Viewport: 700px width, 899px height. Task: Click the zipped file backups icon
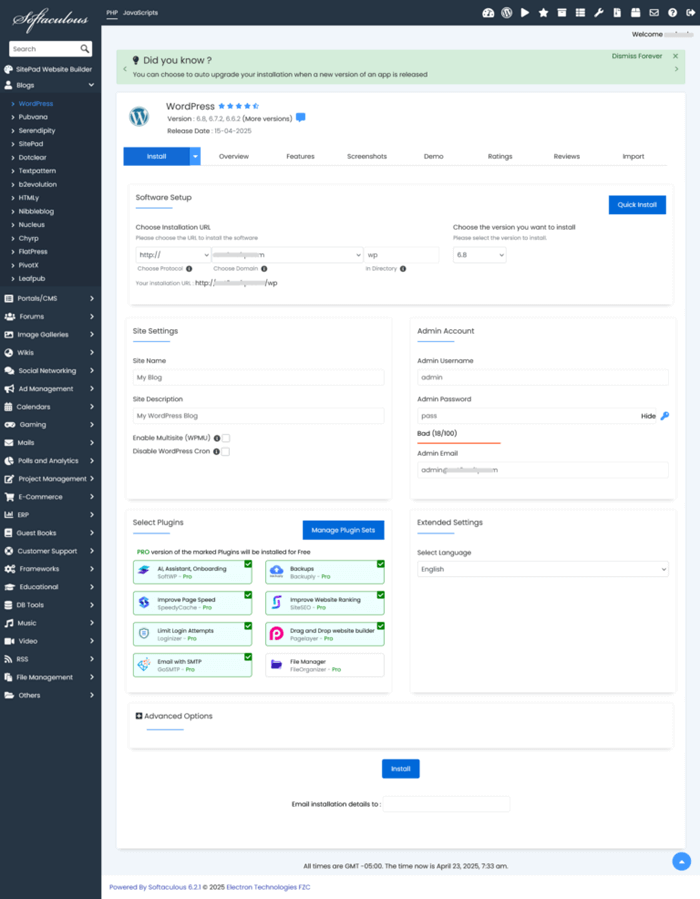[617, 13]
